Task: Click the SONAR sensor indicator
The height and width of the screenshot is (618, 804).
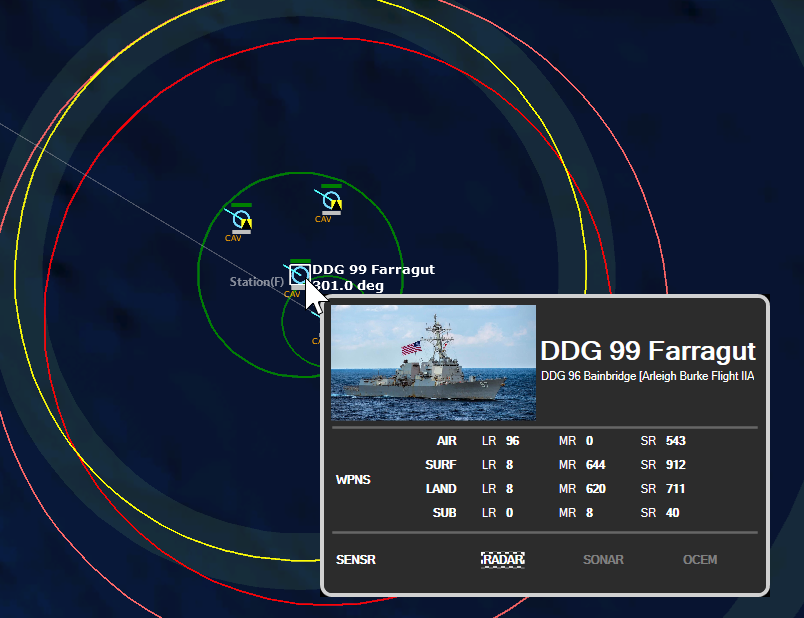Action: pyautogui.click(x=603, y=560)
